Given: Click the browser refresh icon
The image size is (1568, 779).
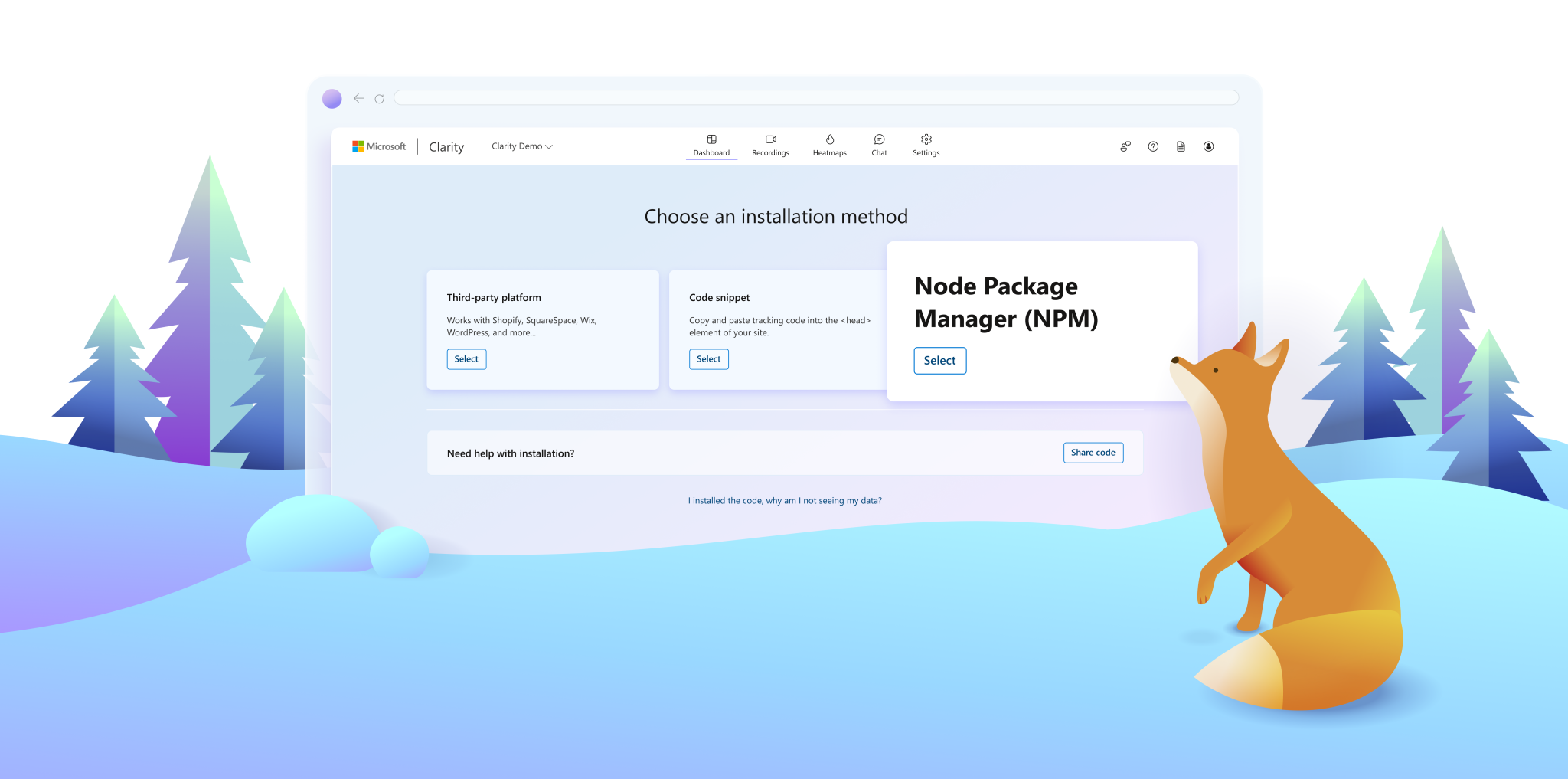Looking at the screenshot, I should pyautogui.click(x=380, y=98).
